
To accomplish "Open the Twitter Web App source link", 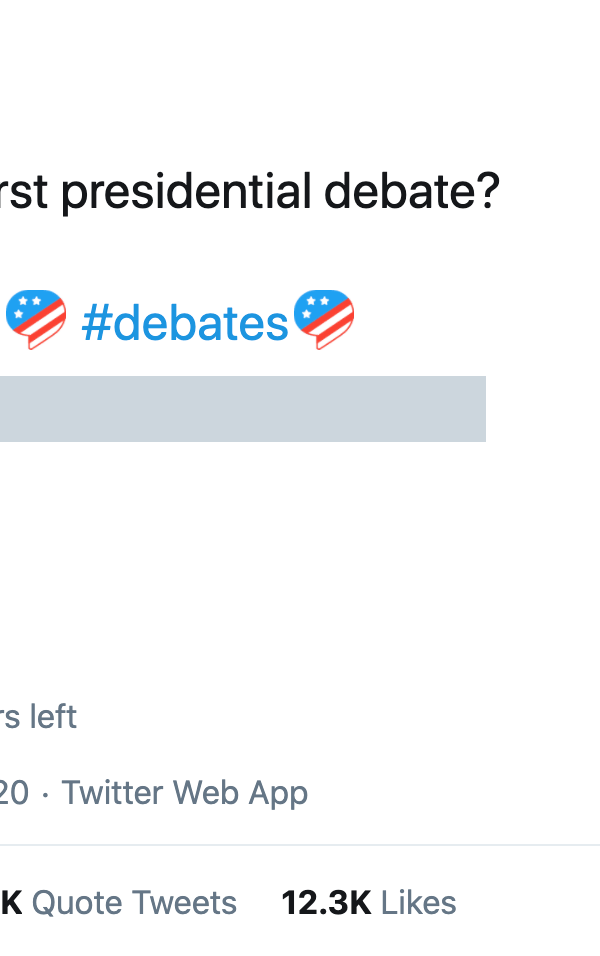I will (x=185, y=793).
